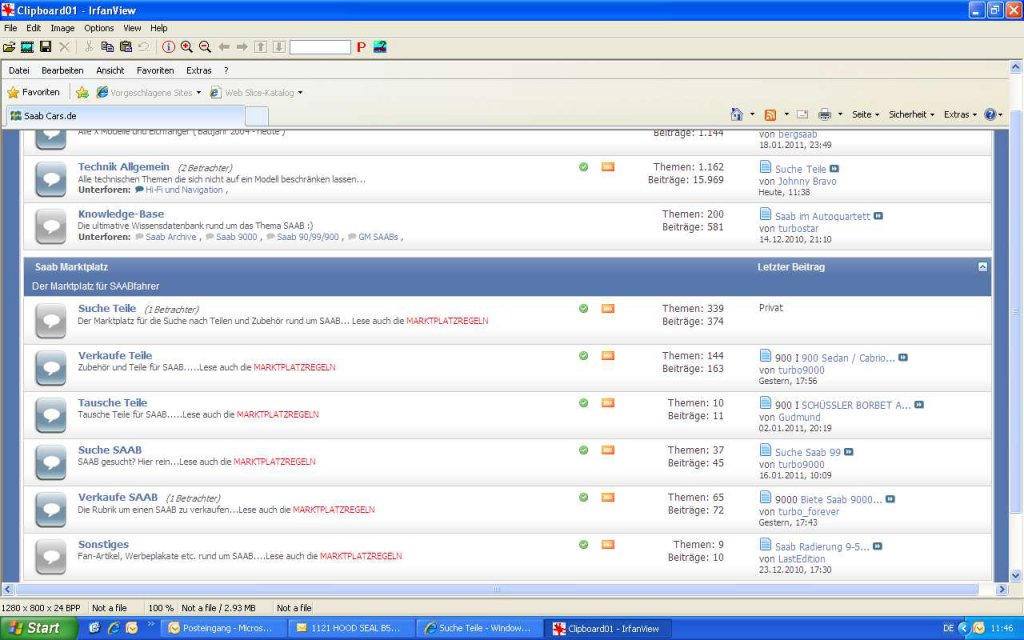Expand Extras dropdown in the command bar

[960, 114]
